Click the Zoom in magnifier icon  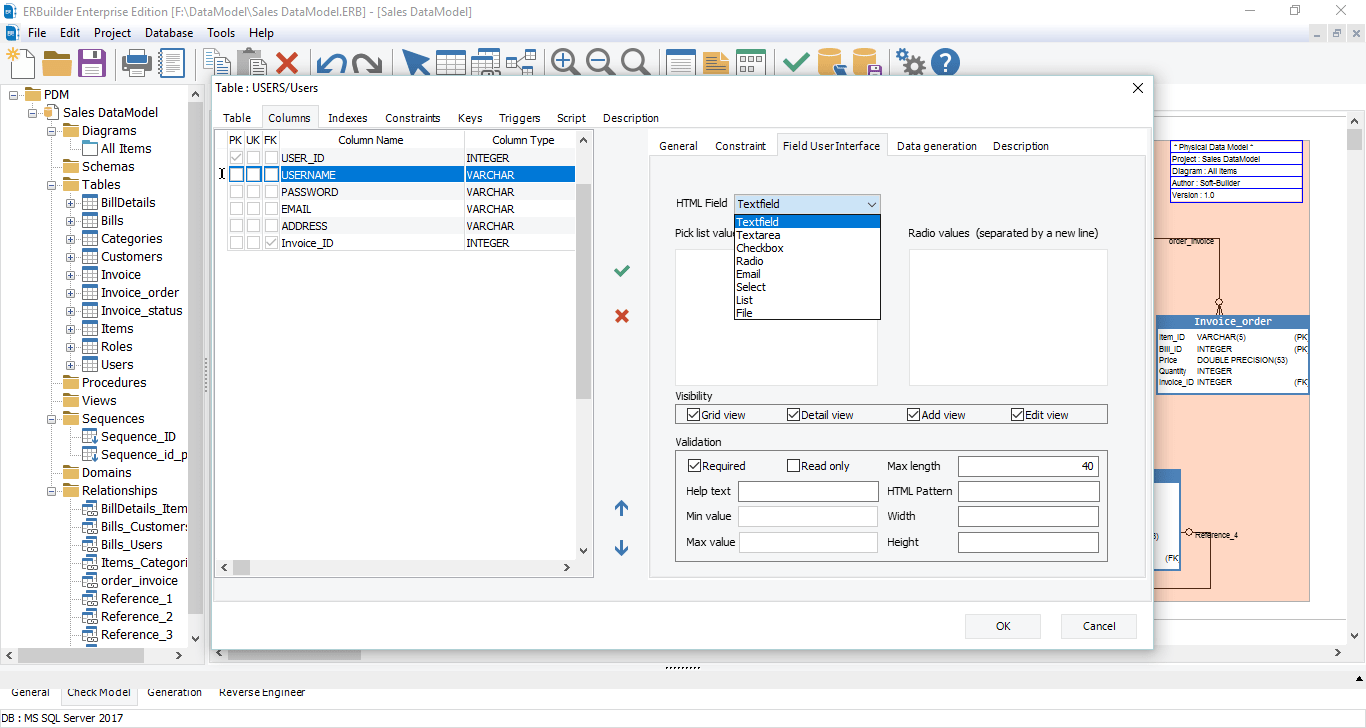click(565, 63)
